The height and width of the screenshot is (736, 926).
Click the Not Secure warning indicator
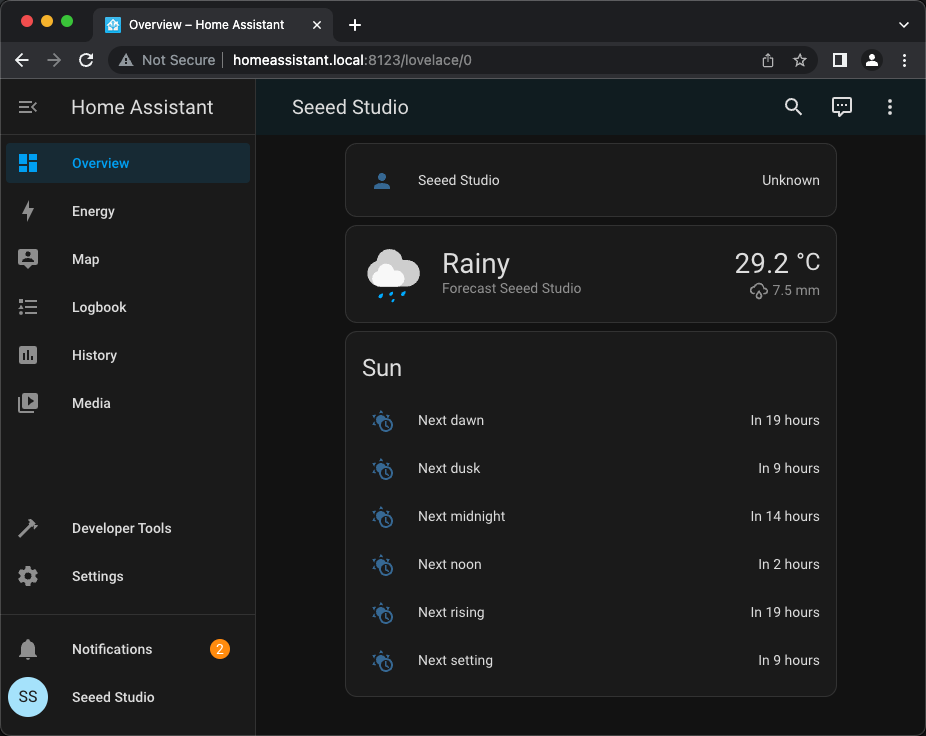pyautogui.click(x=167, y=60)
